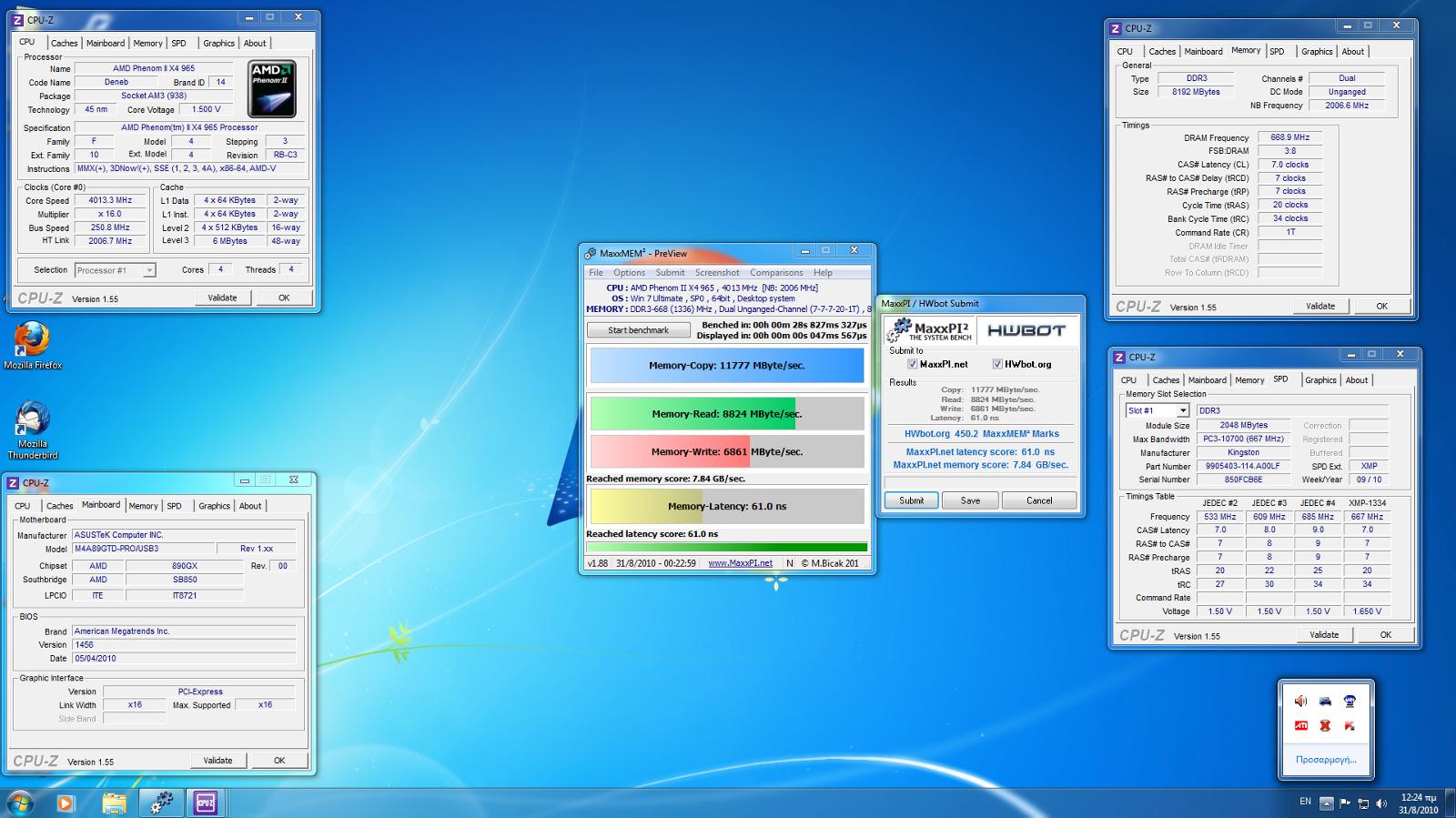
Task: Click the Memory-Read result bar
Action: coord(727,413)
